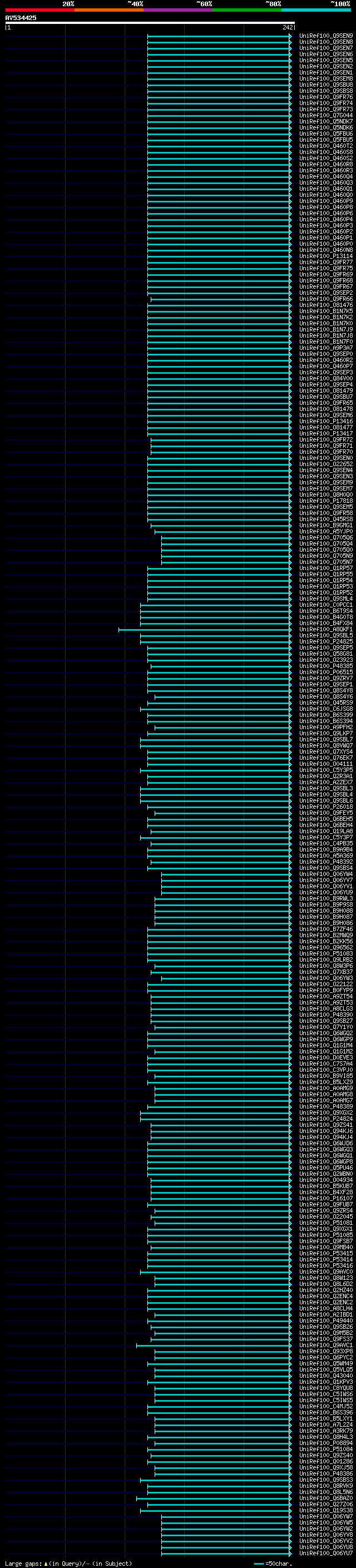Open hit UniRef100_Q9SEN9
This screenshot has width=356, height=1568.
click(x=326, y=36)
